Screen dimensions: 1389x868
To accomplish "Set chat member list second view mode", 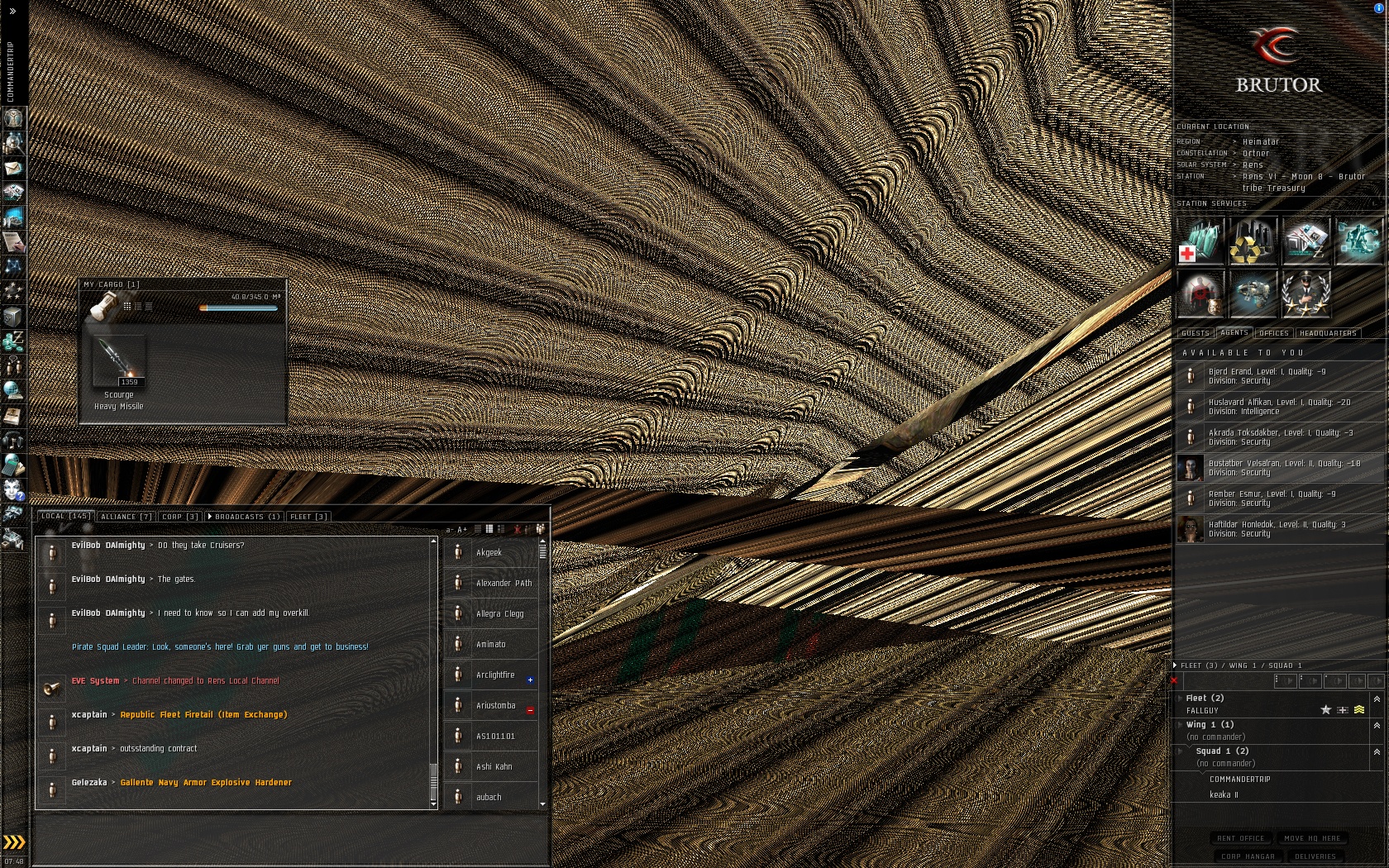I will pyautogui.click(x=489, y=529).
